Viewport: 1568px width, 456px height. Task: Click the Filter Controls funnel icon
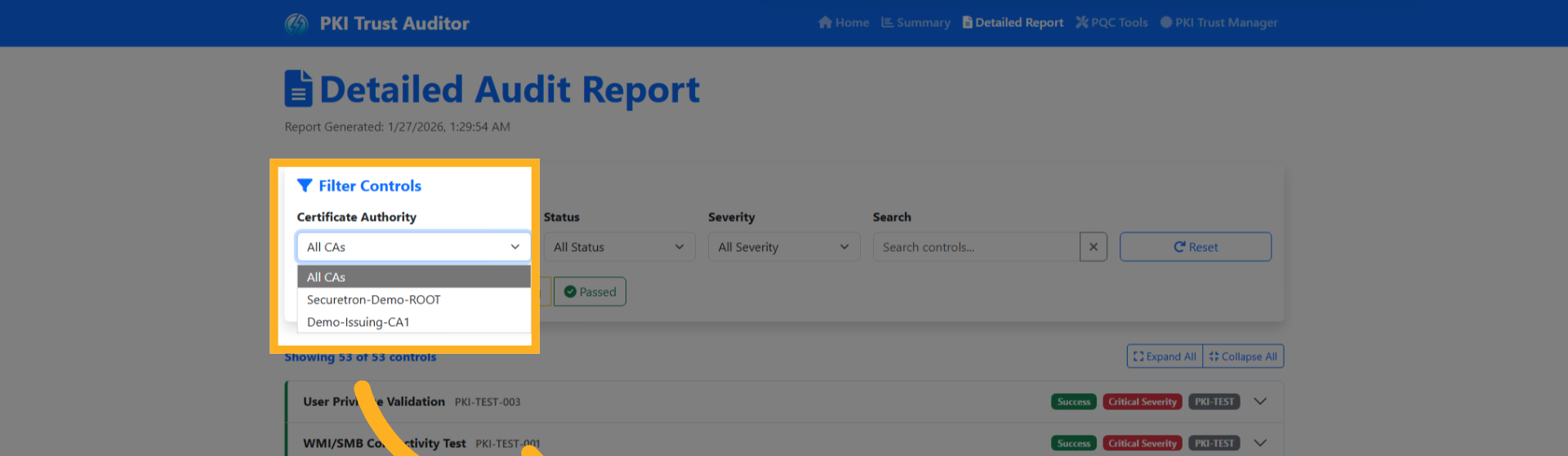(x=305, y=186)
